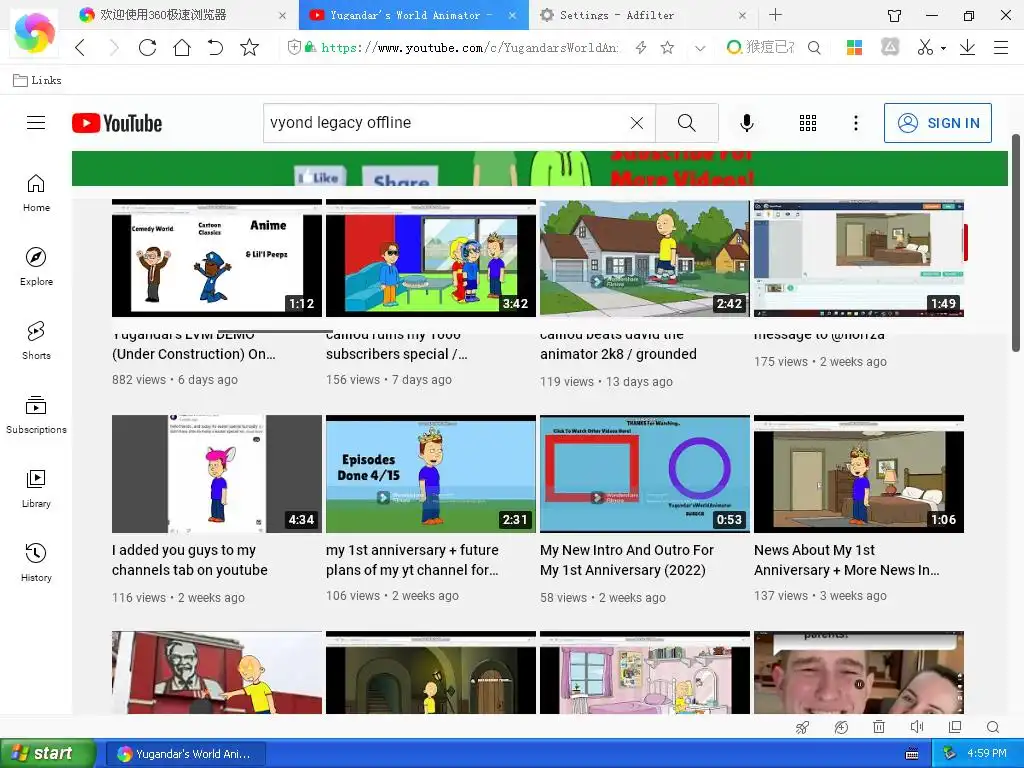Click the zoom magnifier in status bar
The image size is (1024, 768).
(993, 727)
